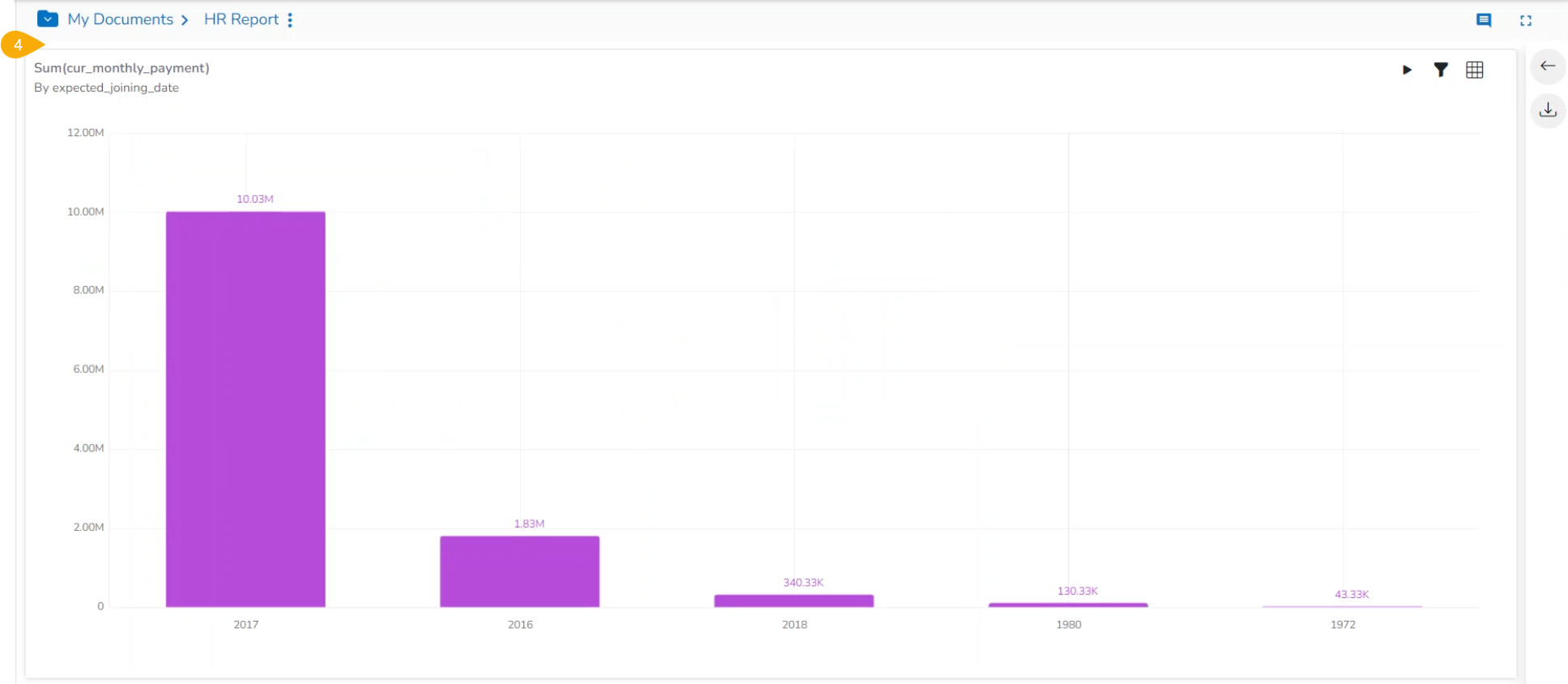1568x684 pixels.
Task: Click the Sum(cur_monthly_payment) chart title
Action: (x=121, y=68)
